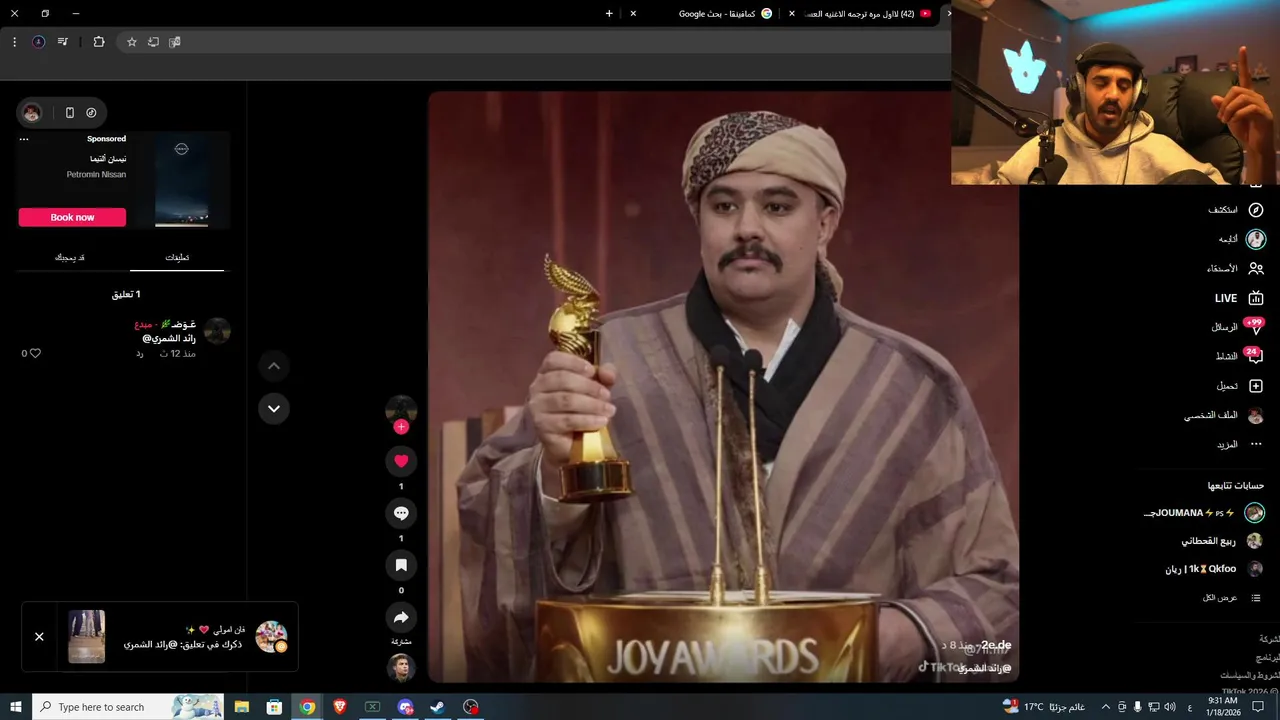Open Messages (الرسائل) with 99+ badge

point(1238,327)
